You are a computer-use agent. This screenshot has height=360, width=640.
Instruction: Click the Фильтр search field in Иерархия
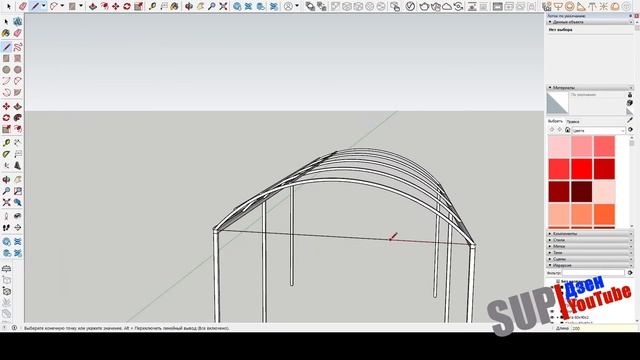tap(593, 273)
